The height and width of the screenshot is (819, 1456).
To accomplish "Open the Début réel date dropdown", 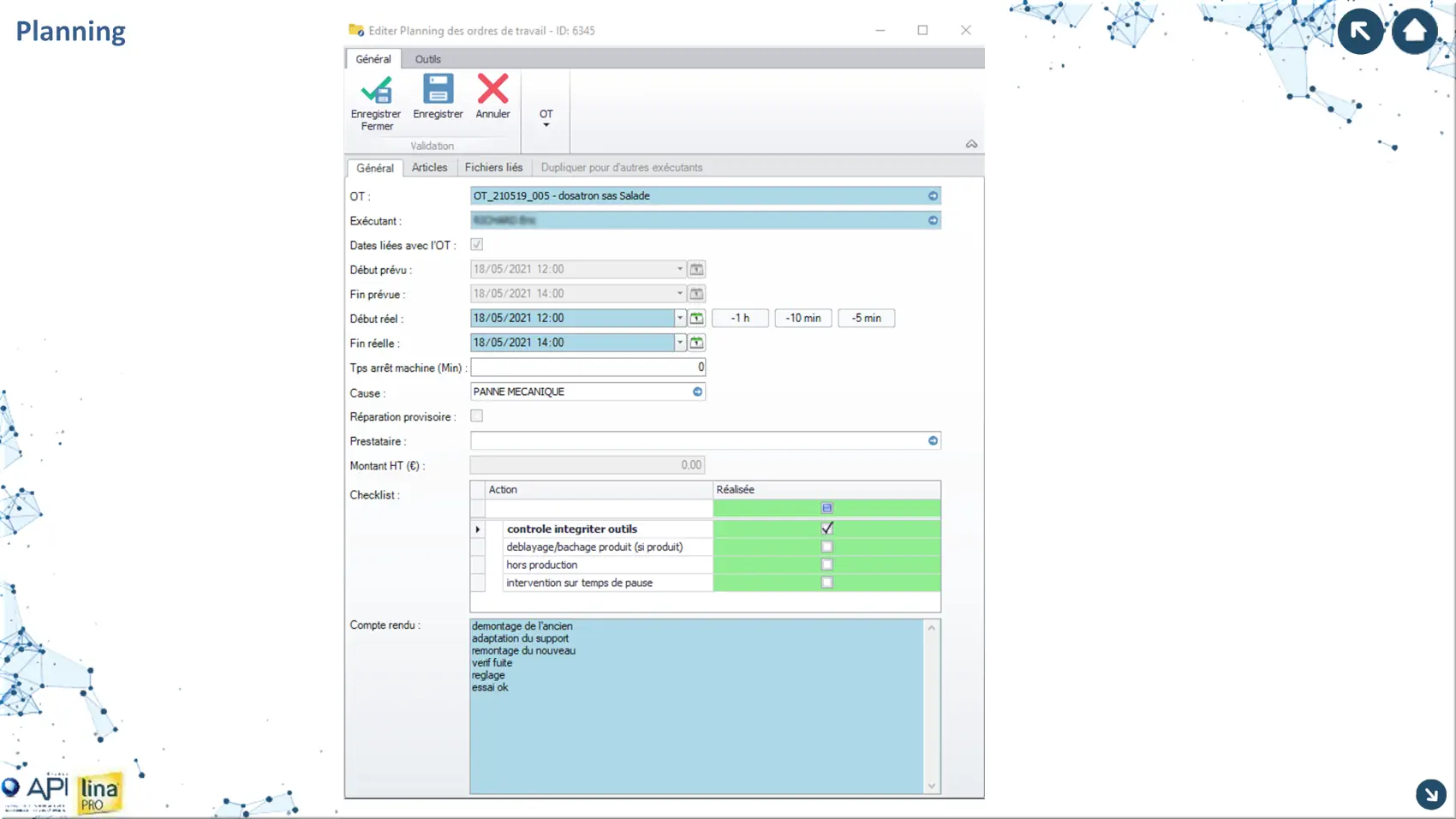I will (x=680, y=319).
